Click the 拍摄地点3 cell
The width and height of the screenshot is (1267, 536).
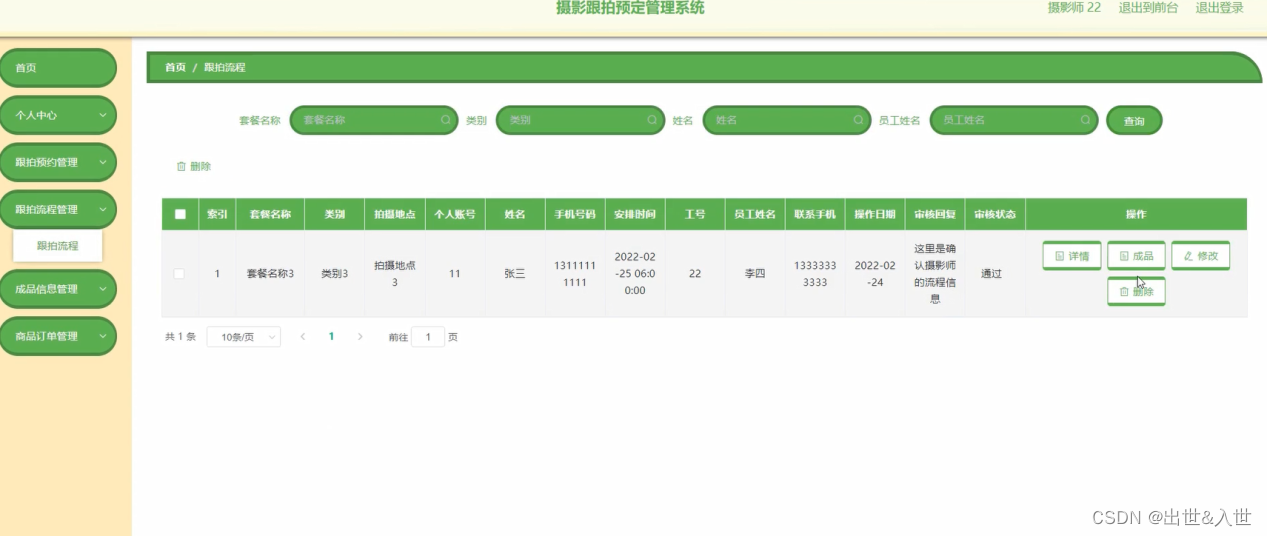click(394, 274)
